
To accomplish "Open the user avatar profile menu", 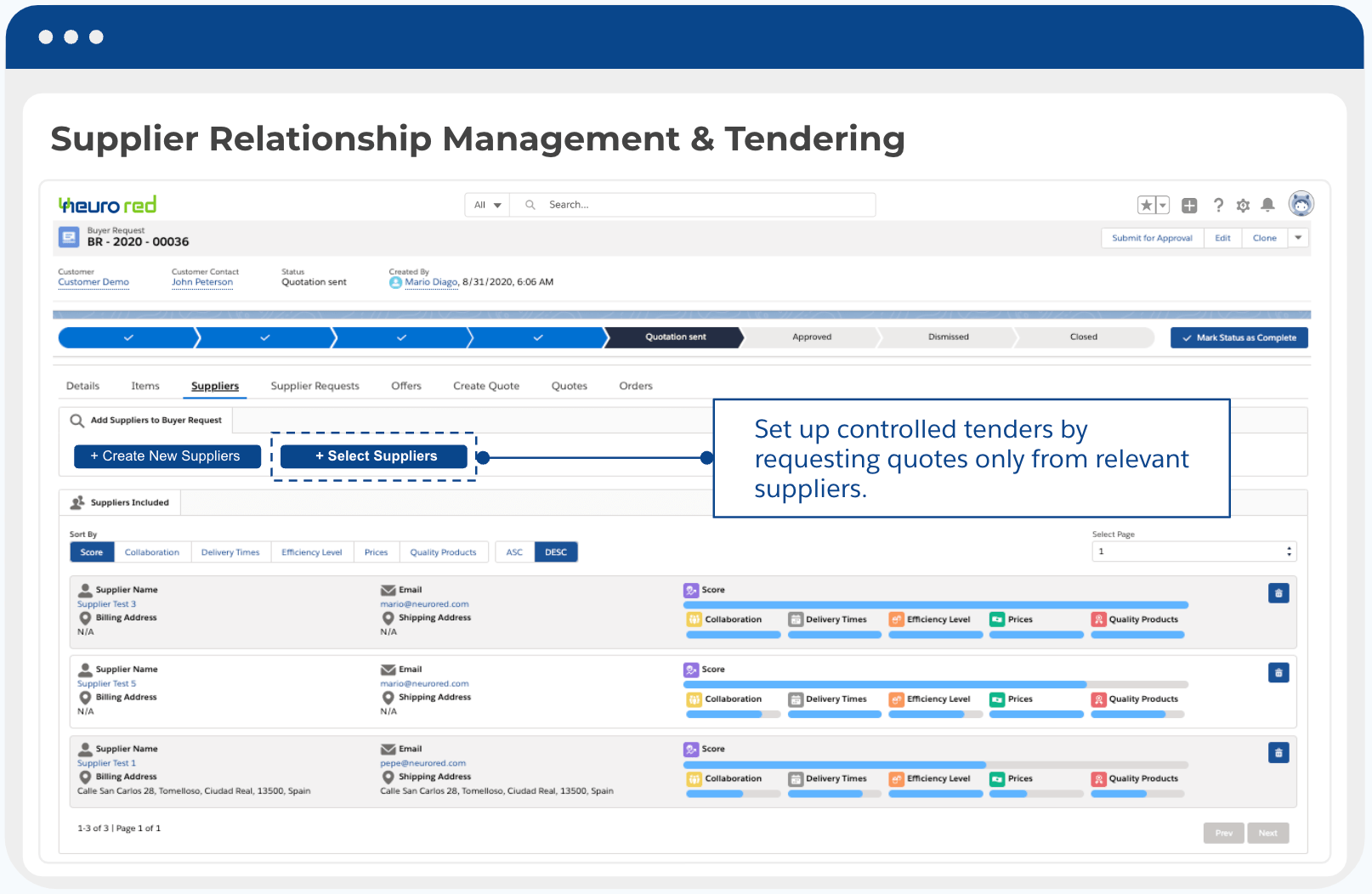I will (x=1300, y=204).
